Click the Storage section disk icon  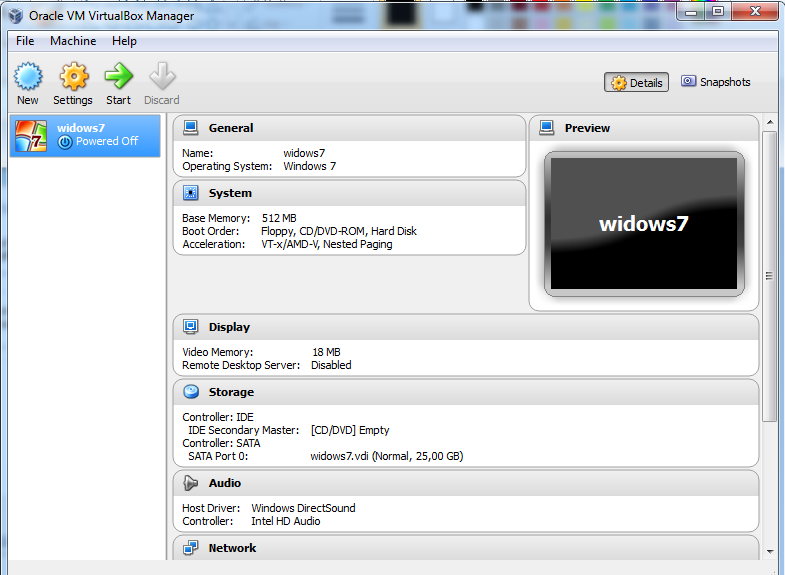[x=191, y=392]
